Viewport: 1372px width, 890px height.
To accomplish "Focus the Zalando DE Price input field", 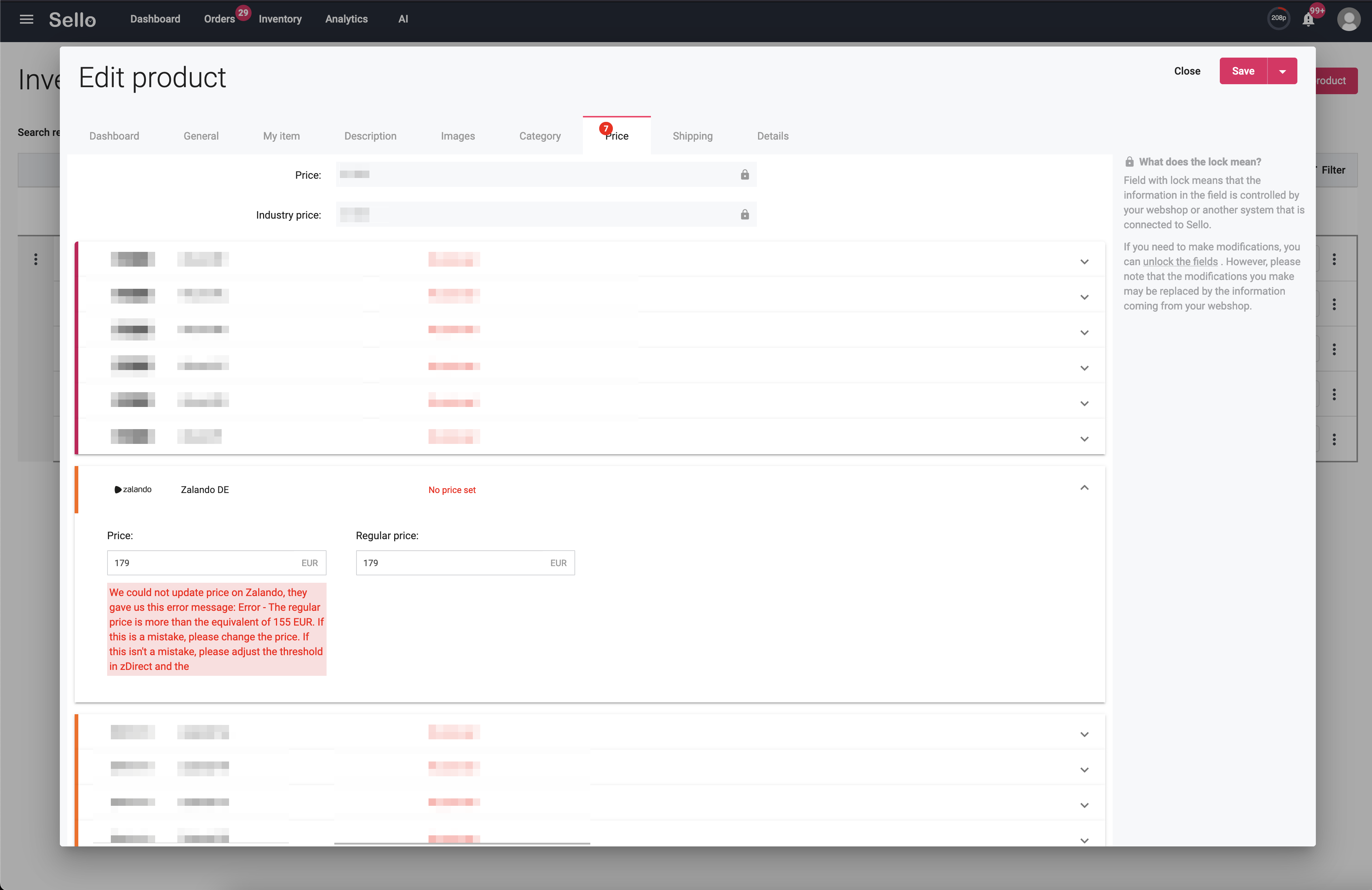I will pos(216,562).
